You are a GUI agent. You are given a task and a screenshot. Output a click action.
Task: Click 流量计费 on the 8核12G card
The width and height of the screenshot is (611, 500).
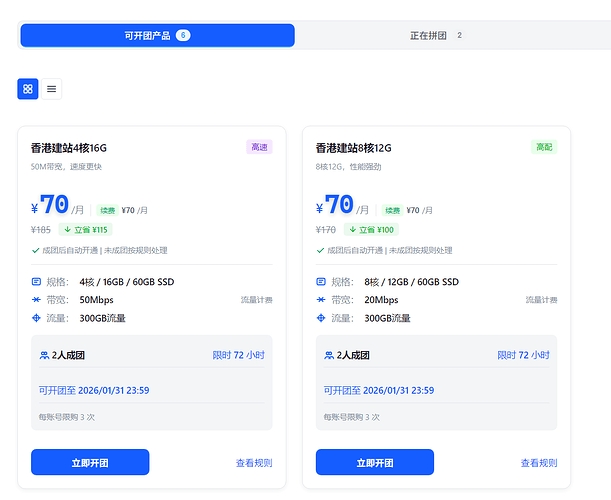coord(542,300)
